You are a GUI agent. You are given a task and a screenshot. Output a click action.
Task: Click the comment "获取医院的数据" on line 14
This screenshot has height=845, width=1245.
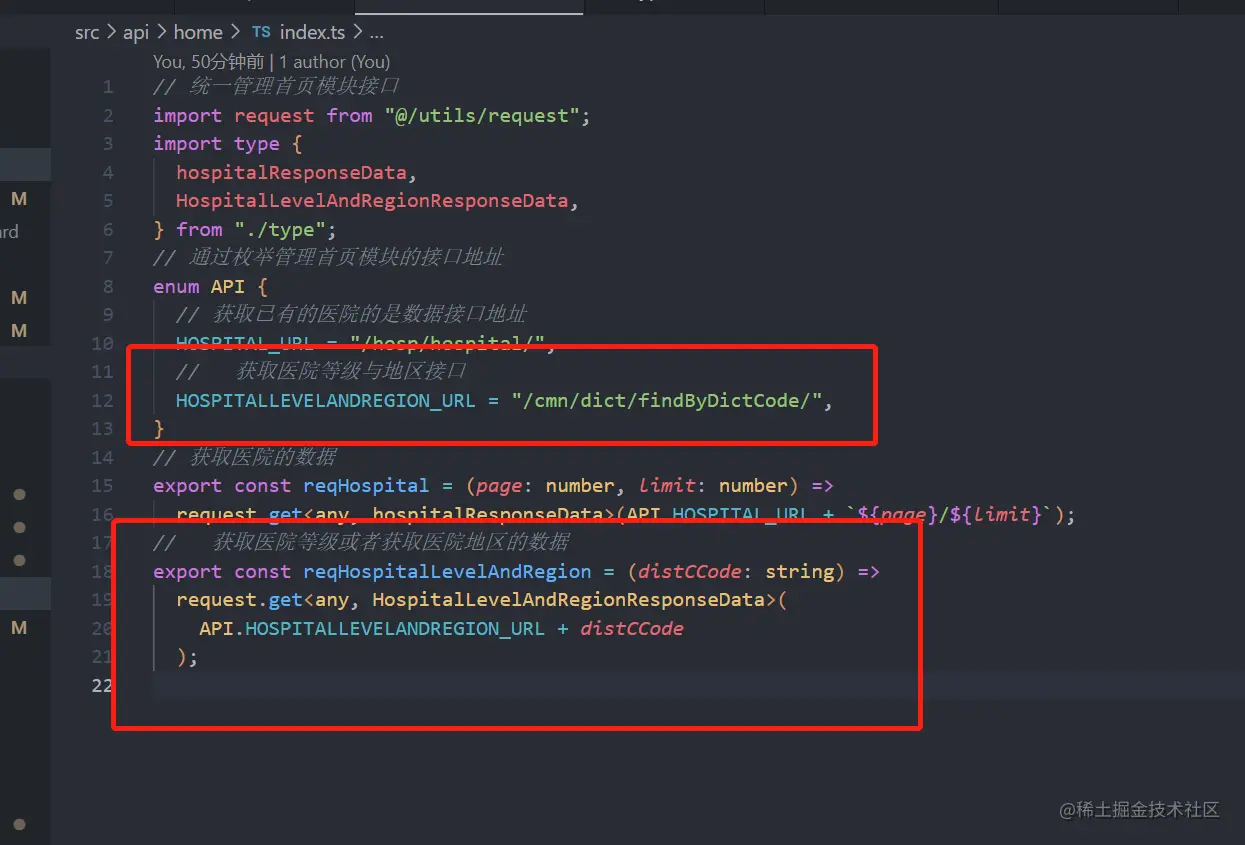coord(262,458)
